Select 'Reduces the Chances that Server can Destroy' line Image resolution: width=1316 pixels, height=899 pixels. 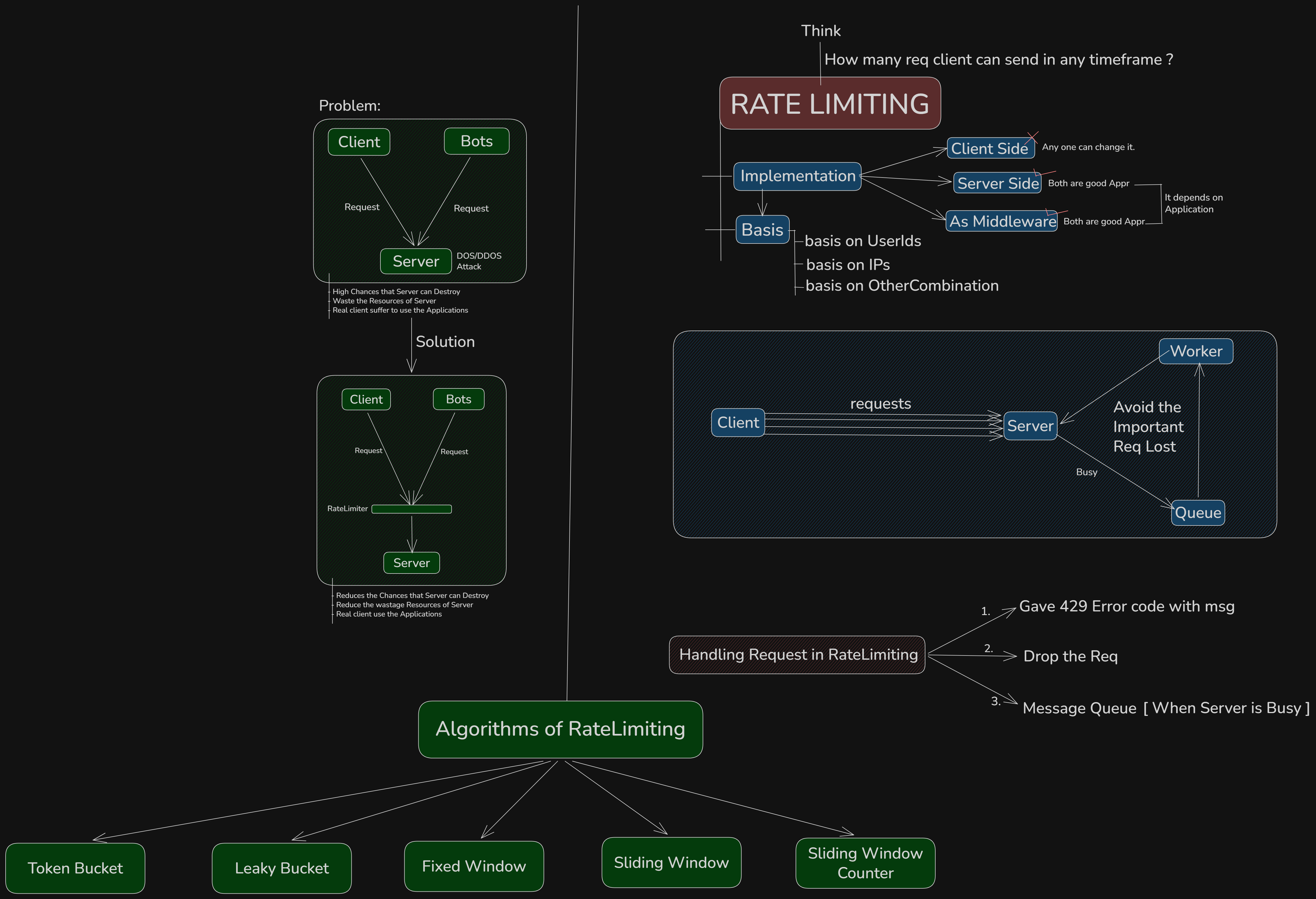412,596
